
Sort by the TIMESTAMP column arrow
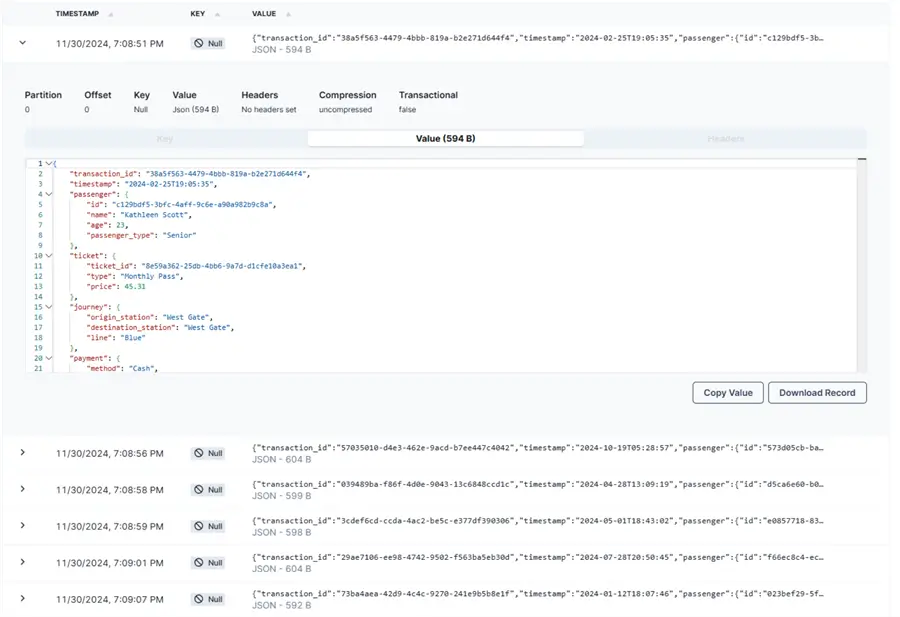click(111, 14)
